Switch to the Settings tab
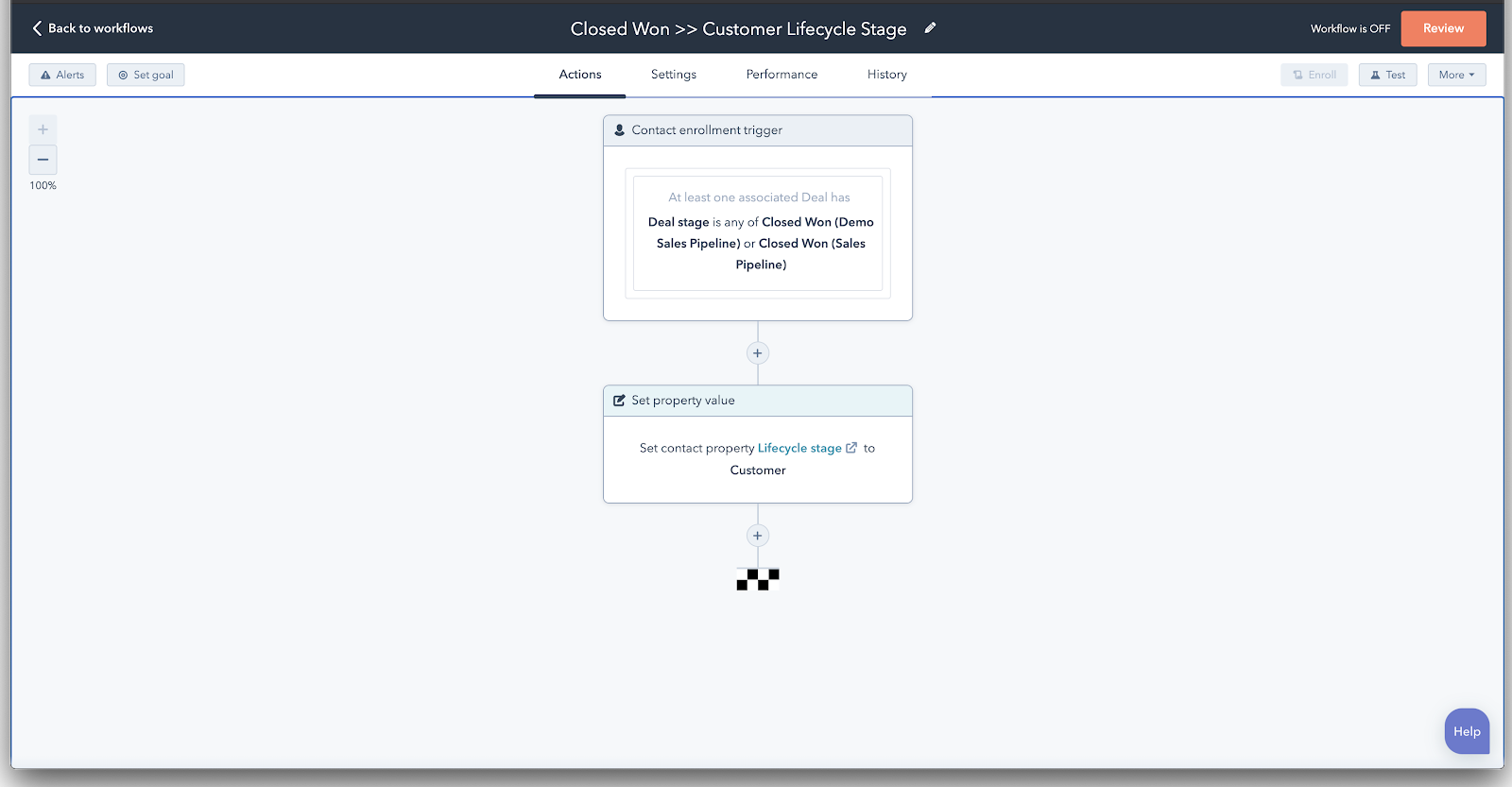Viewport: 1512px width, 787px height. tap(674, 75)
